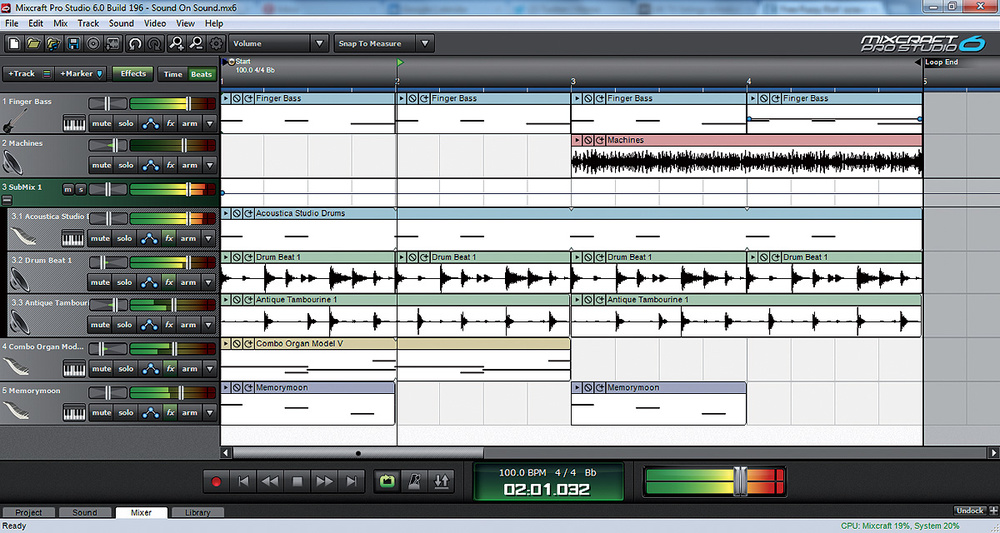This screenshot has width=1000, height=533.
Task: Click the +Marker button
Action: tap(81, 74)
